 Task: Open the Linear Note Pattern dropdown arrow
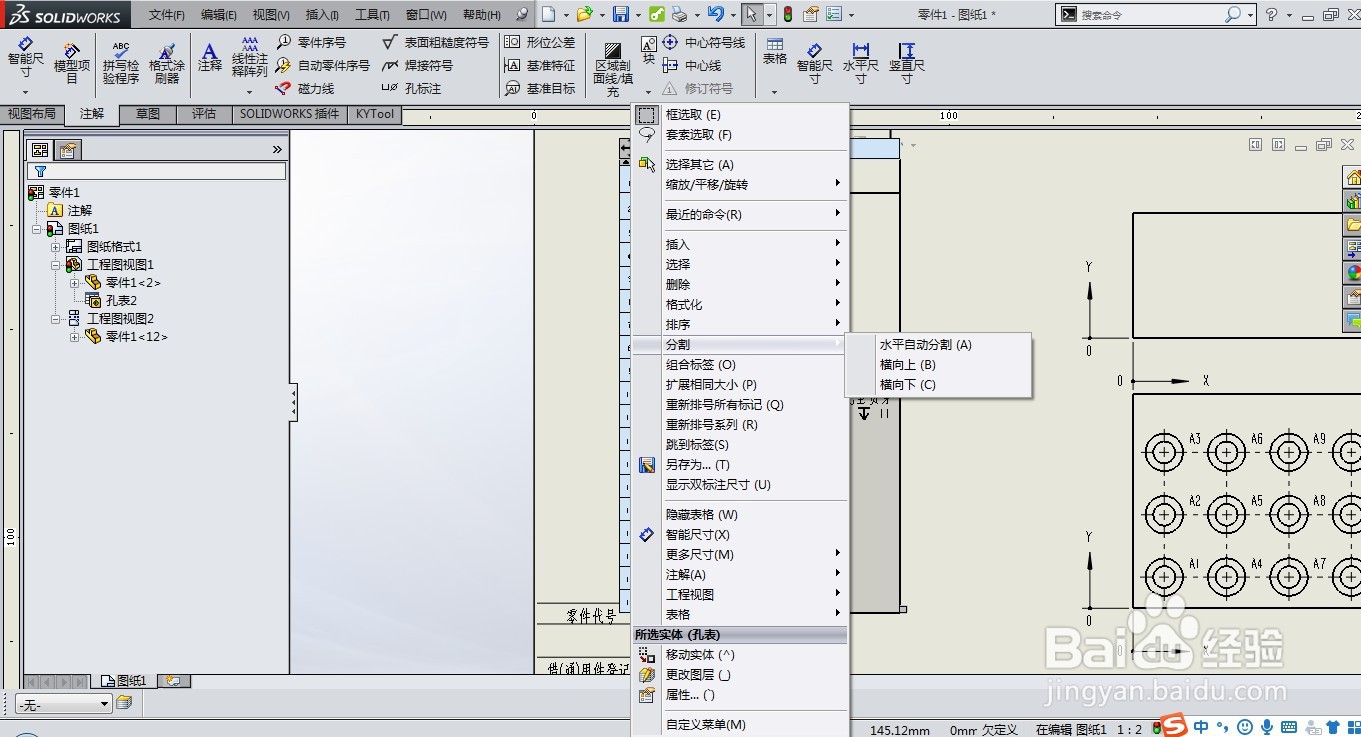click(x=250, y=92)
